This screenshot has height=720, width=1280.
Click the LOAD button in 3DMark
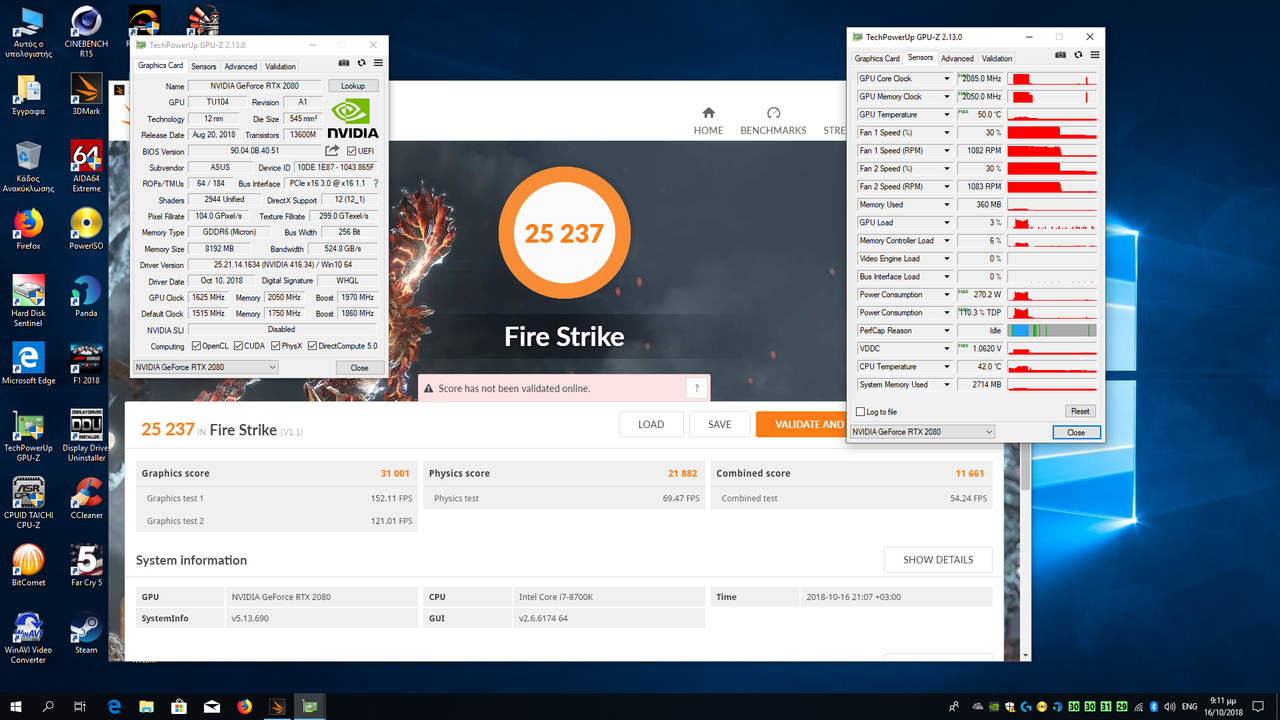[x=651, y=424]
